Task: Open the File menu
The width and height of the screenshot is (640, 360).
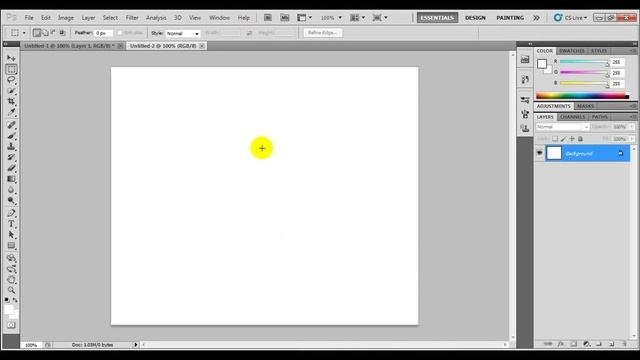Action: [29, 18]
